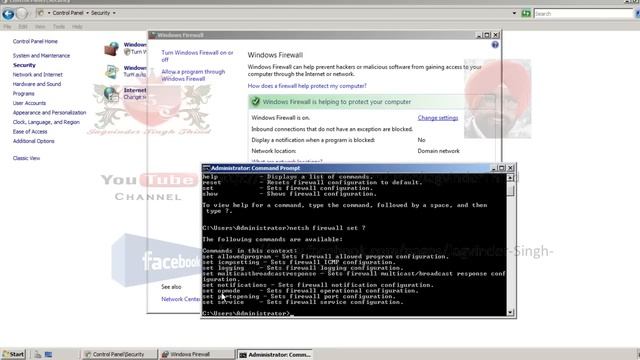The height and width of the screenshot is (360, 640).
Task: Click scroll down arrow in Command Prompt
Action: tap(510, 312)
